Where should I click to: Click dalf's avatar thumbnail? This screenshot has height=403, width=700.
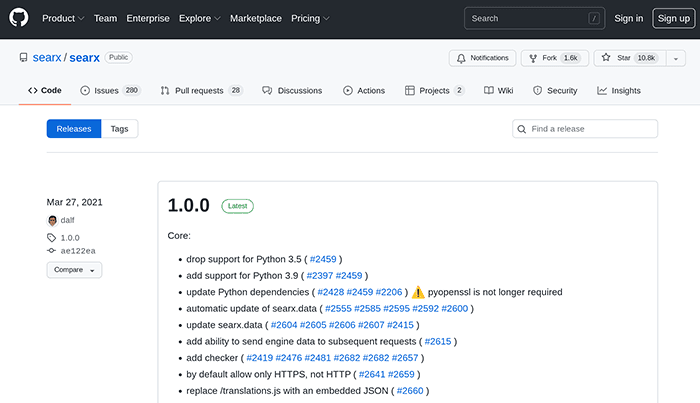pyautogui.click(x=52, y=220)
